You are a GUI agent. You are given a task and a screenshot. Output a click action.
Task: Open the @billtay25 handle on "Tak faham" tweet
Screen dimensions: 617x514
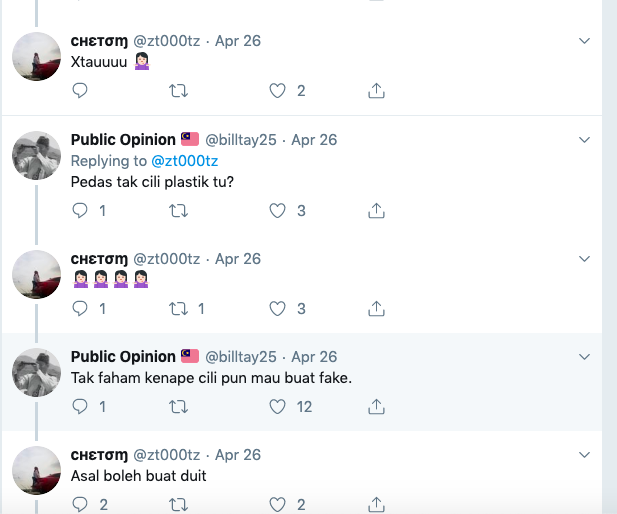(x=241, y=357)
